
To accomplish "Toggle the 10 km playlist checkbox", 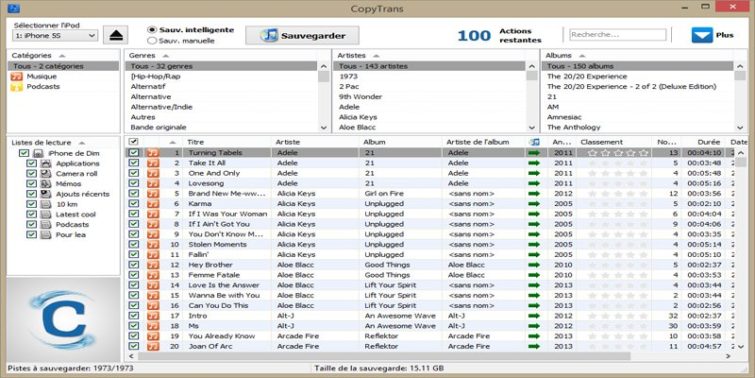I will tap(31, 204).
